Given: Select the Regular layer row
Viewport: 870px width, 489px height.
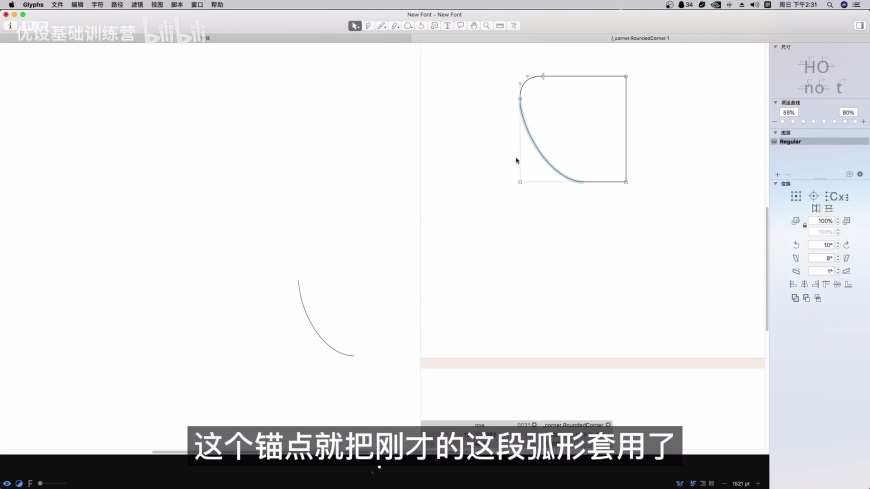Looking at the screenshot, I should [x=820, y=142].
